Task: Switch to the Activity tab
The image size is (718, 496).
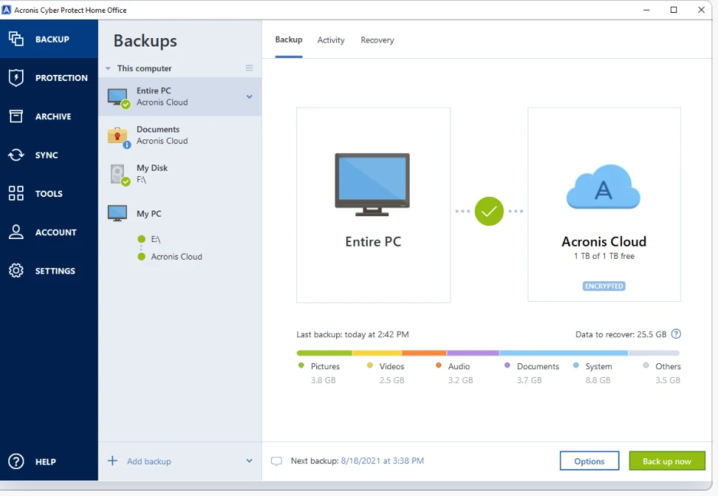Action: tap(331, 40)
